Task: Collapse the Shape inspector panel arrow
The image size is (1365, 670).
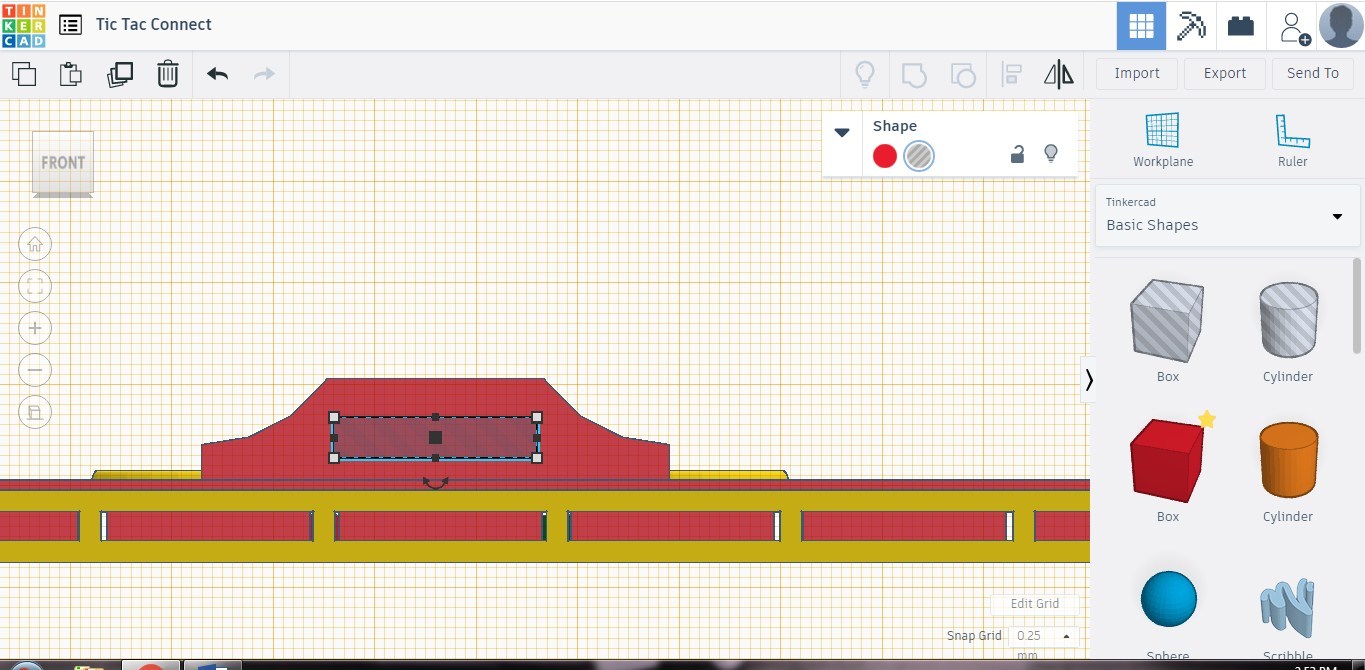Action: coord(841,131)
